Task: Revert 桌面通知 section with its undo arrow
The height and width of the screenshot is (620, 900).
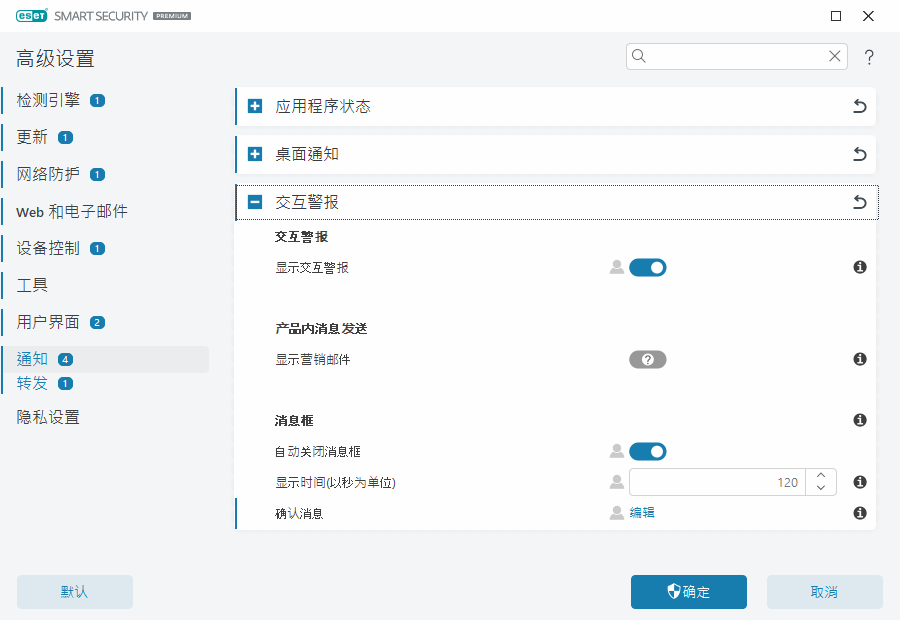Action: (x=859, y=155)
